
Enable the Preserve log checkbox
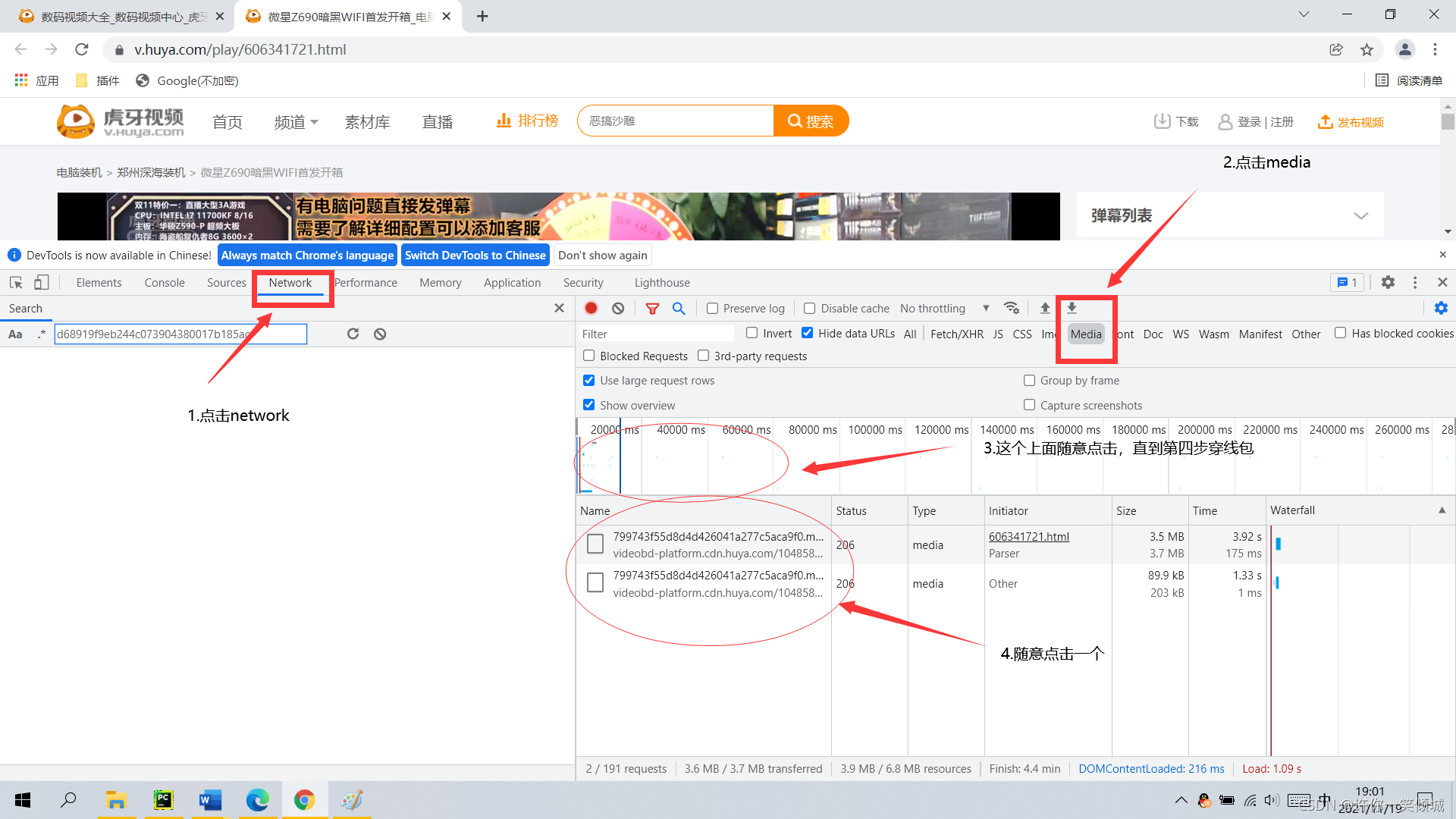712,309
